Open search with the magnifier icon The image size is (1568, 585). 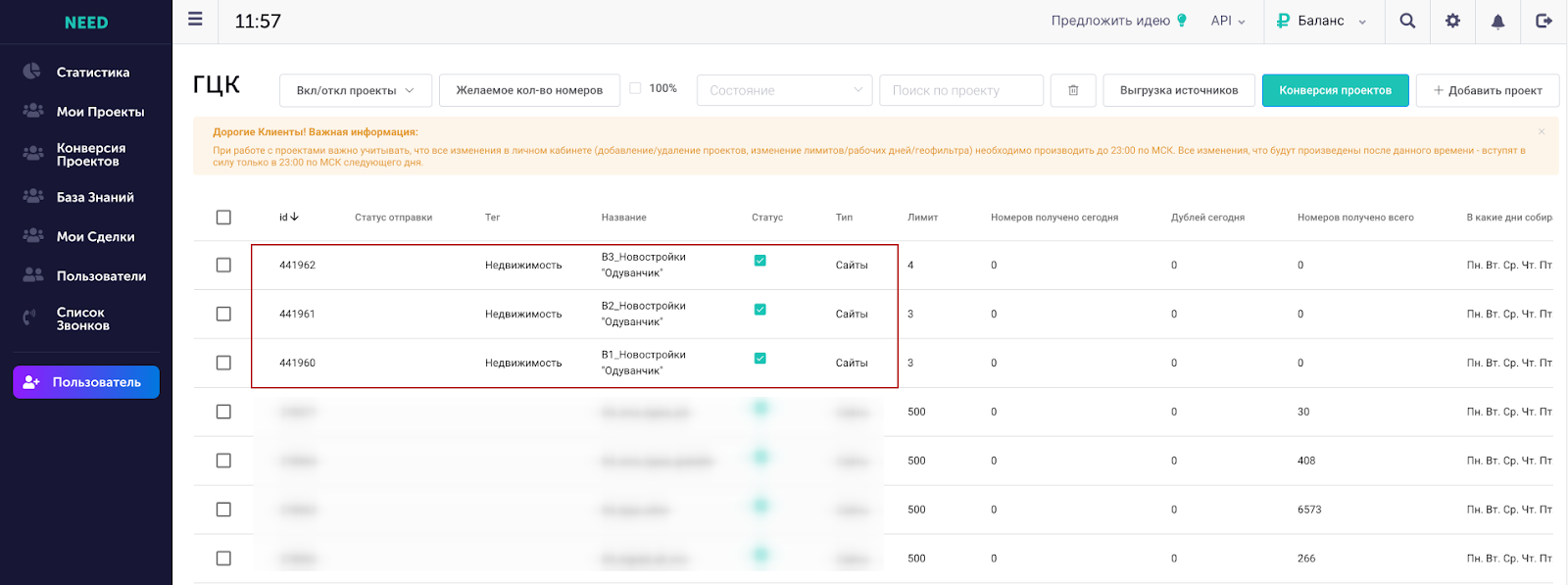click(x=1407, y=21)
